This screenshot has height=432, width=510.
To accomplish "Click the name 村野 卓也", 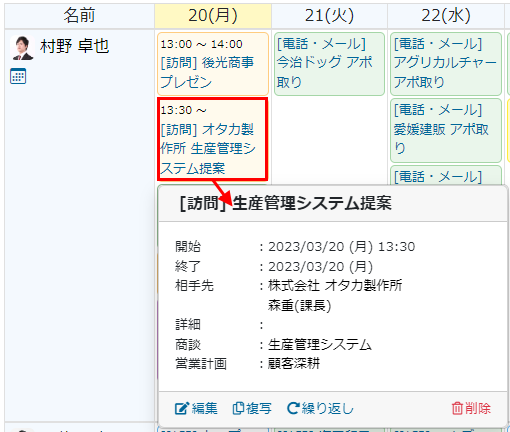I will pyautogui.click(x=75, y=46).
